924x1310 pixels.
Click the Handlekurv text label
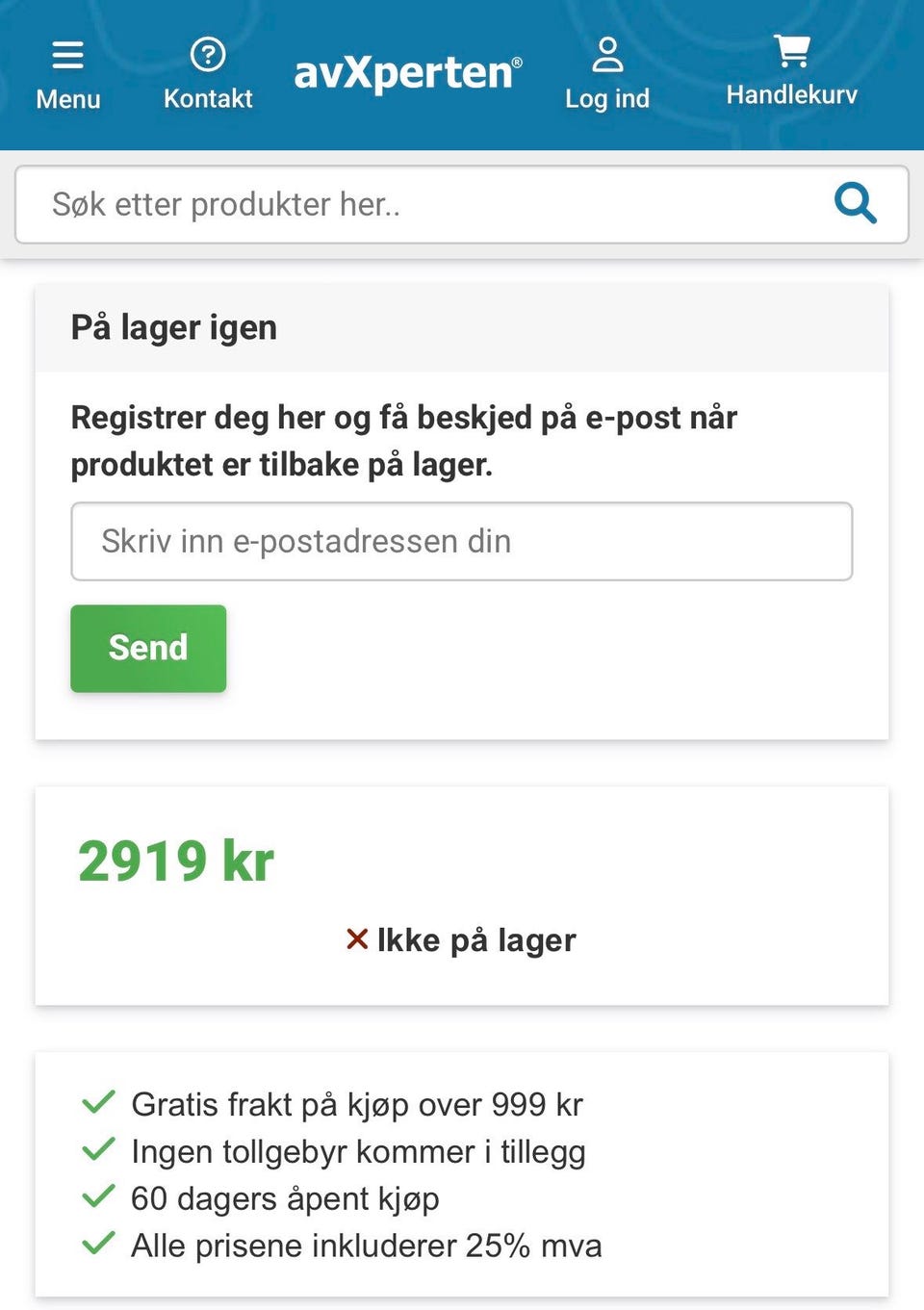coord(792,94)
